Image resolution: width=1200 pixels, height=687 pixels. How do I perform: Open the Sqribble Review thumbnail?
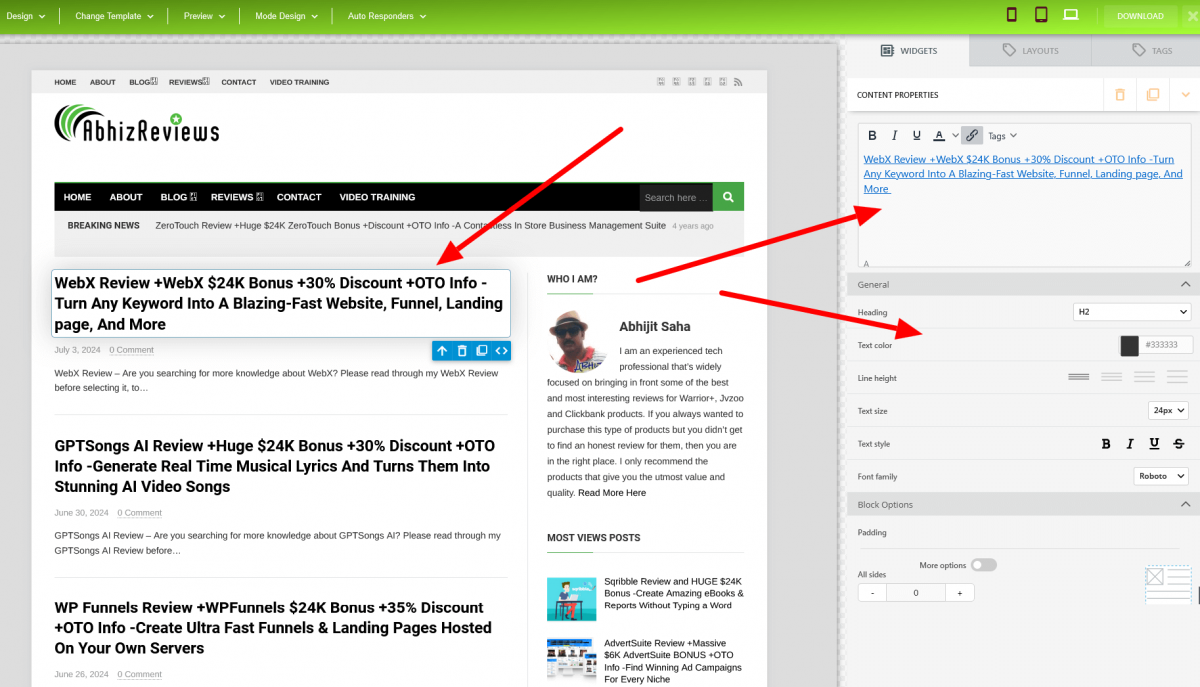[x=571, y=599]
